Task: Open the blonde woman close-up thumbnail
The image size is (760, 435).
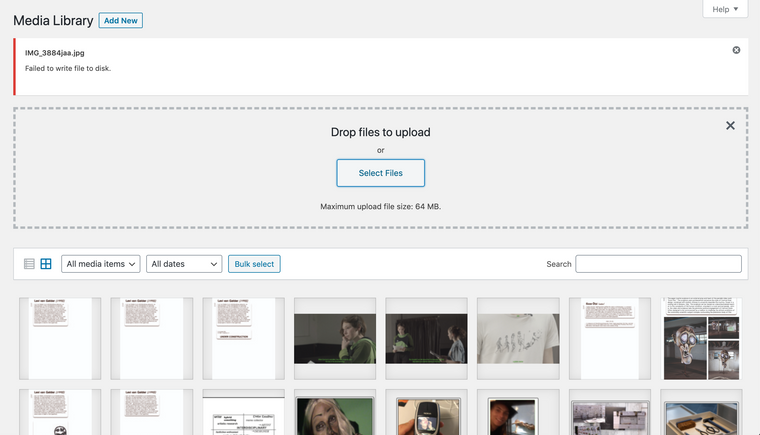Action: pyautogui.click(x=334, y=415)
